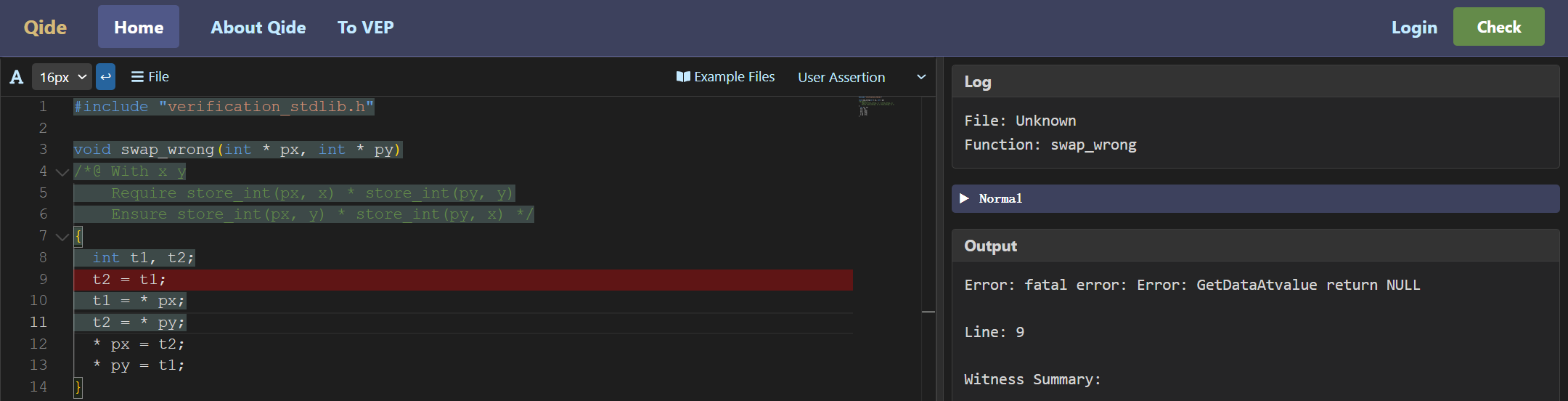Click the code minimap preview
Image resolution: width=1568 pixels, height=401 pixels.
point(875,106)
